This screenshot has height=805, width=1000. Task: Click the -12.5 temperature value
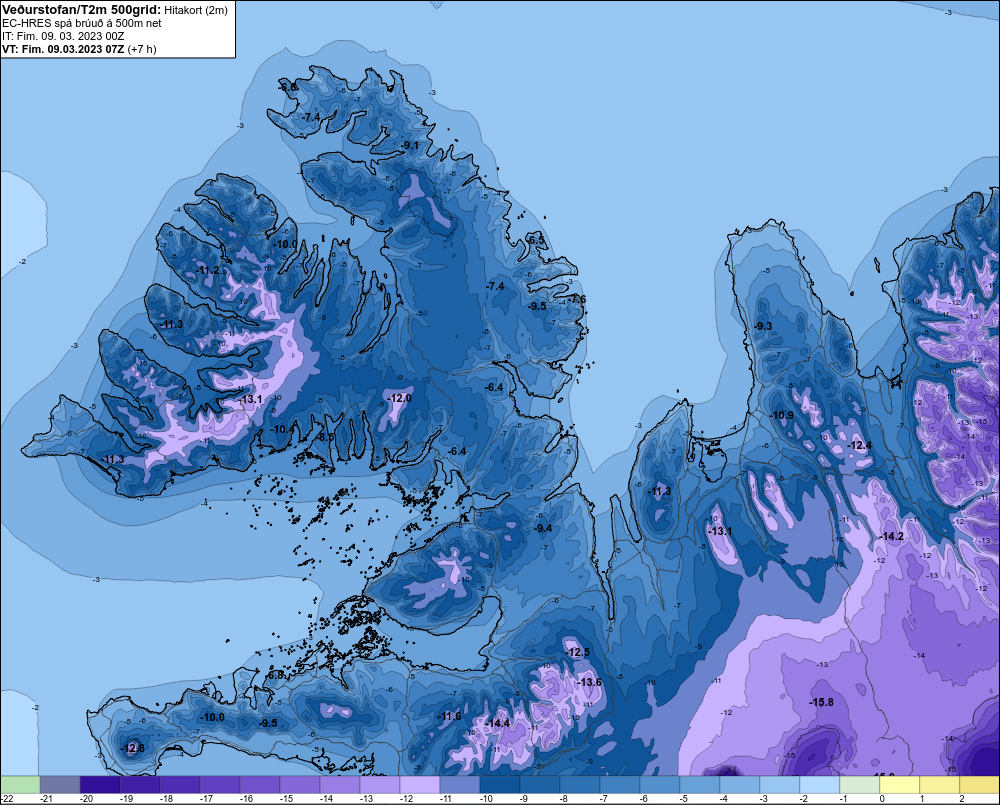coord(578,652)
